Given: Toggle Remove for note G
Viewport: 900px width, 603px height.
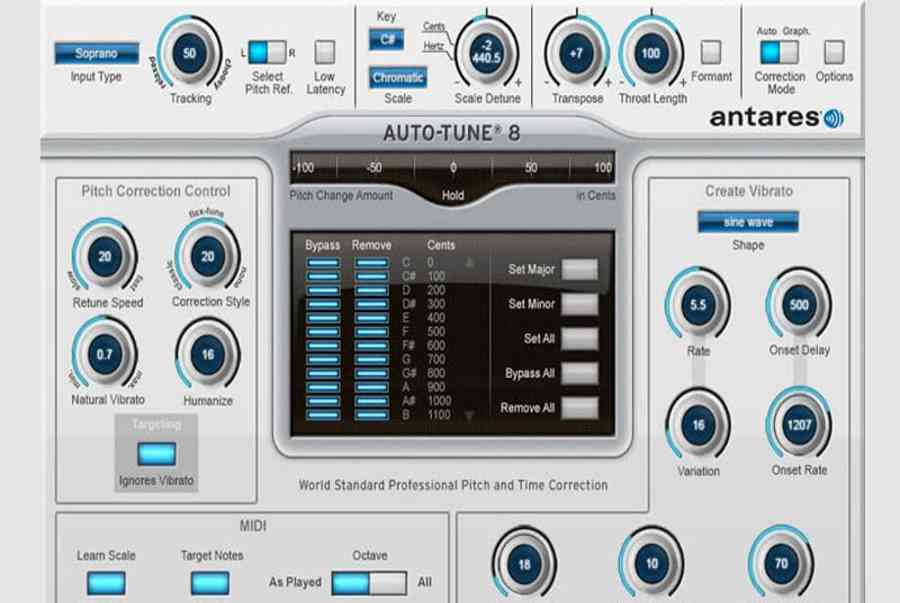Looking at the screenshot, I should [371, 360].
